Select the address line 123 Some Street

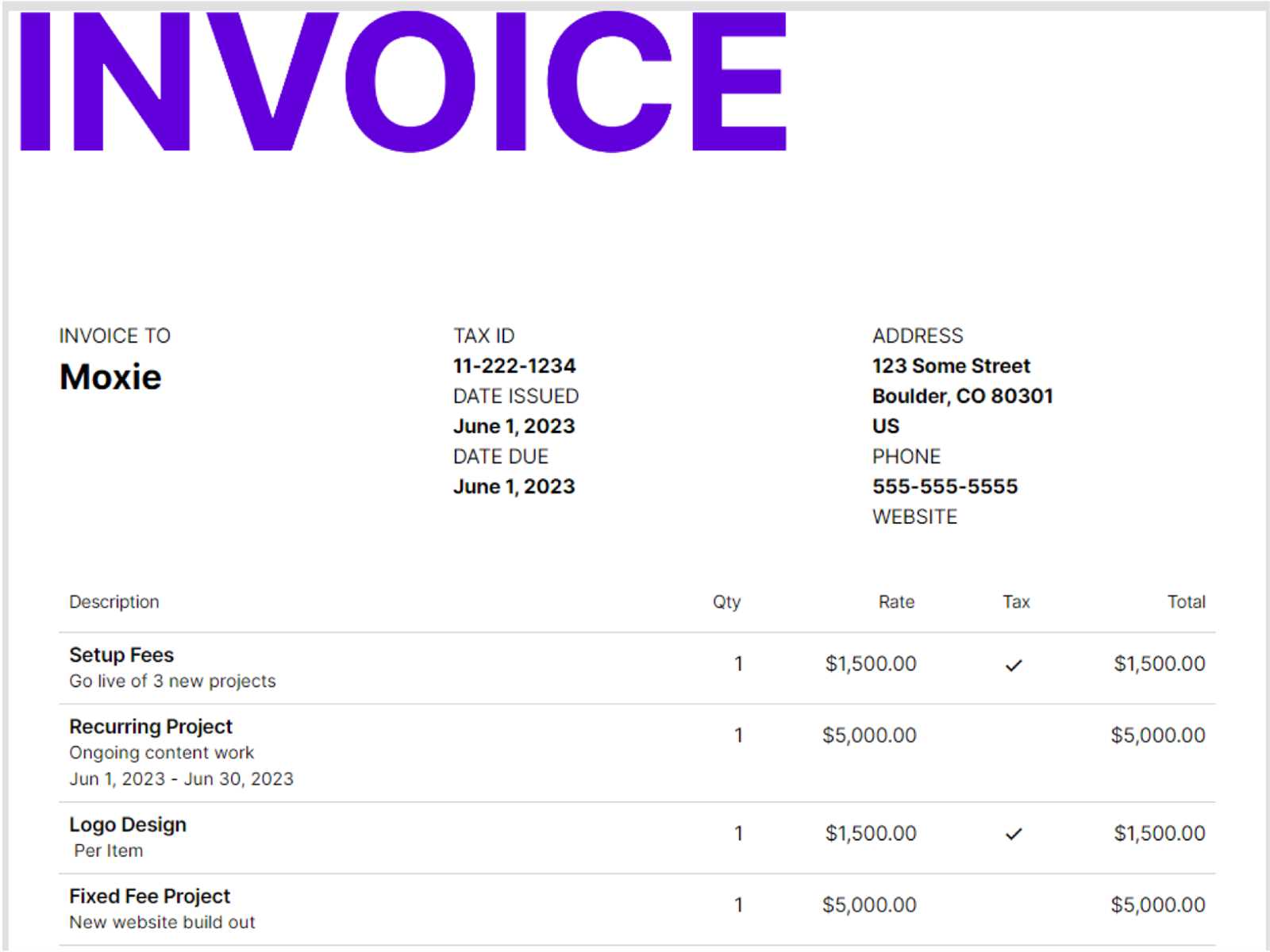pos(951,366)
